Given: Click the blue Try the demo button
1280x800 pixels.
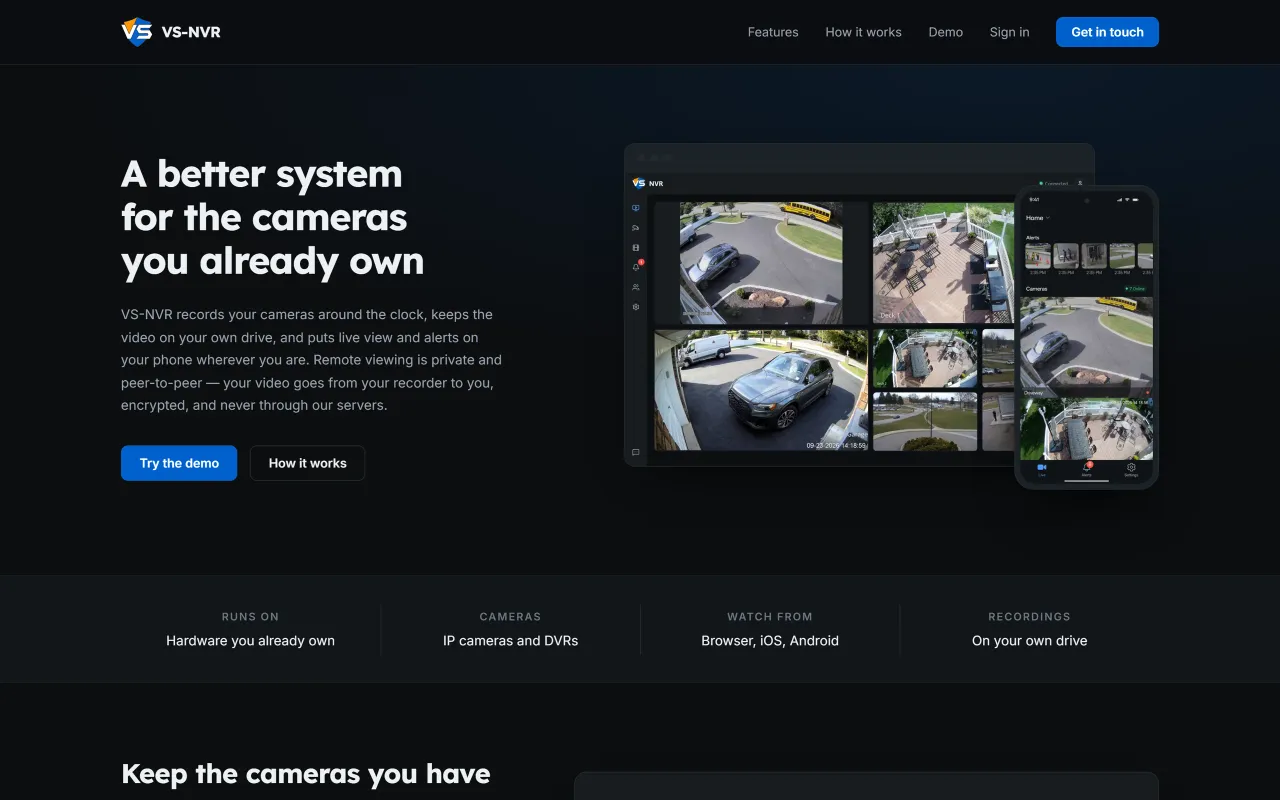Looking at the screenshot, I should [x=179, y=463].
